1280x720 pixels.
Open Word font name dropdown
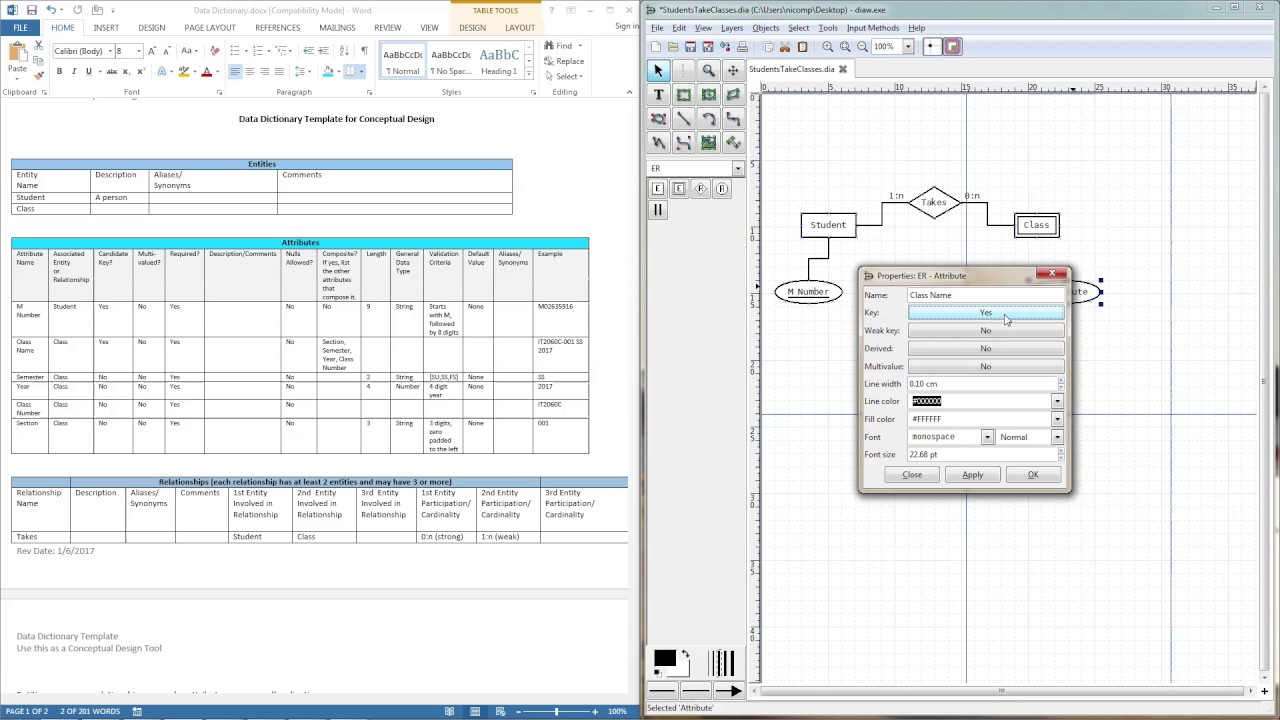[x=109, y=51]
